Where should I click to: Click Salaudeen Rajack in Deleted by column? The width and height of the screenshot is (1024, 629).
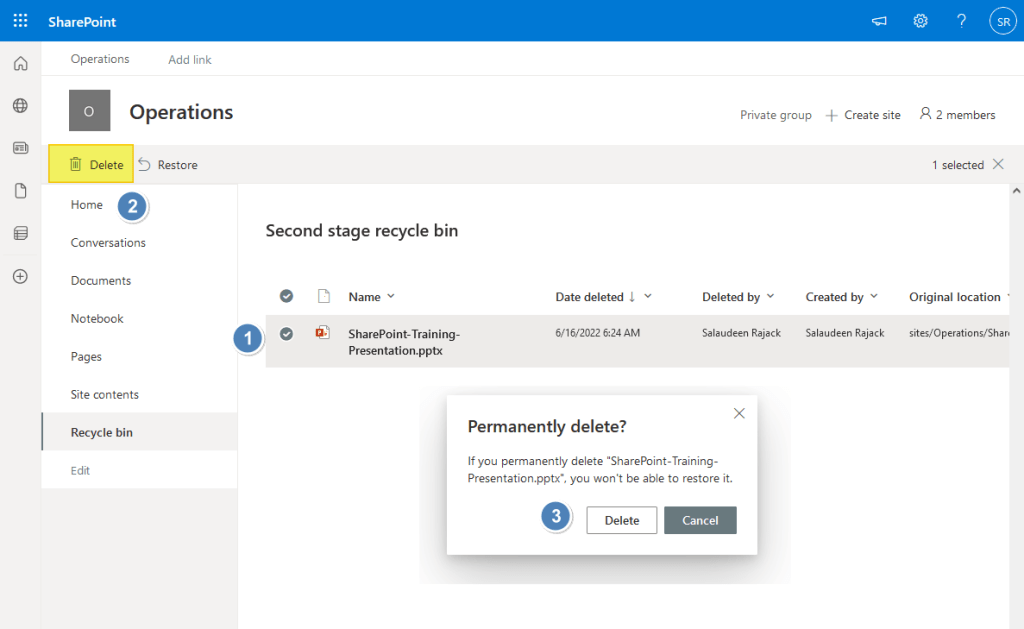click(741, 332)
